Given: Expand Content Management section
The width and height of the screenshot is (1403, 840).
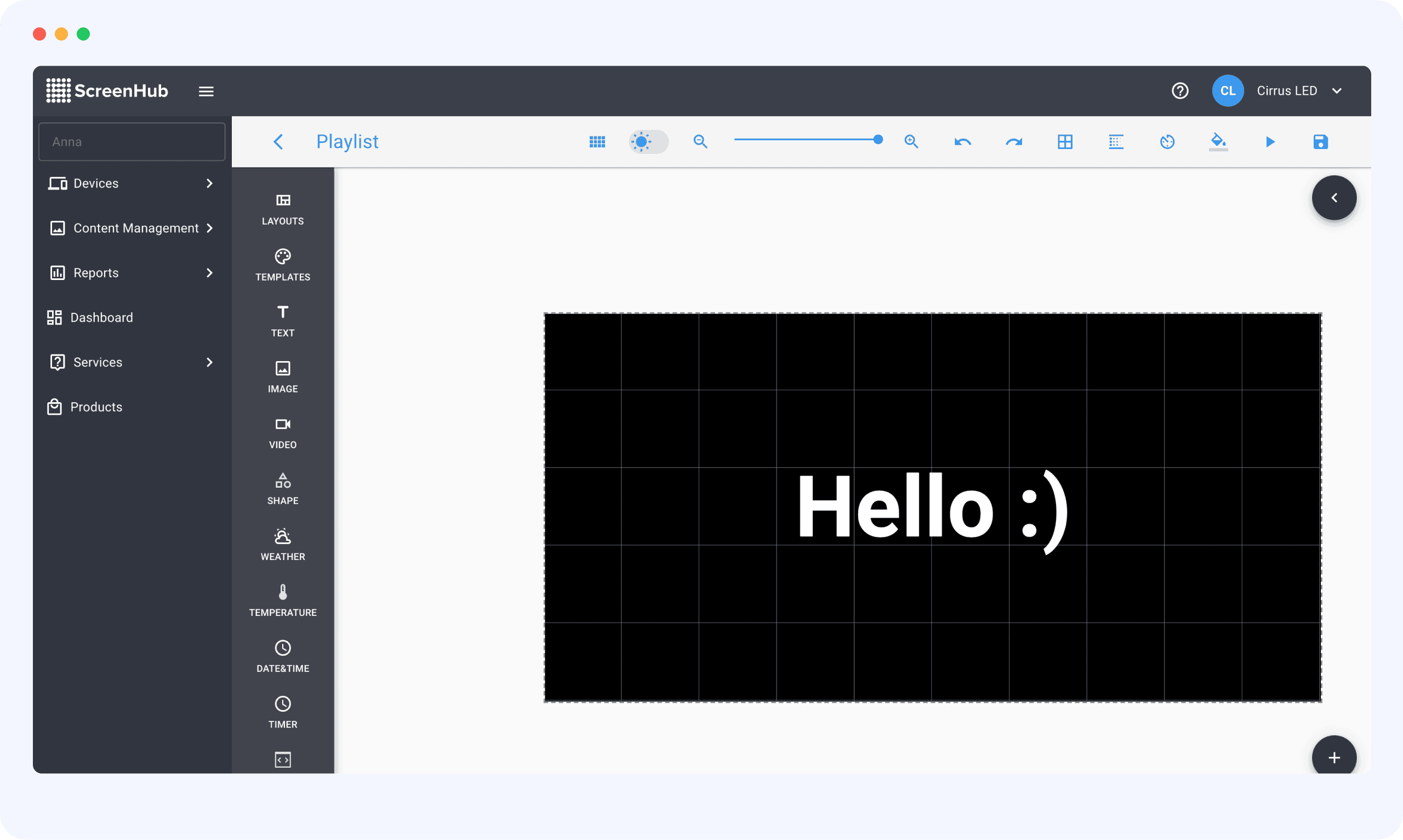Looking at the screenshot, I should pyautogui.click(x=132, y=228).
